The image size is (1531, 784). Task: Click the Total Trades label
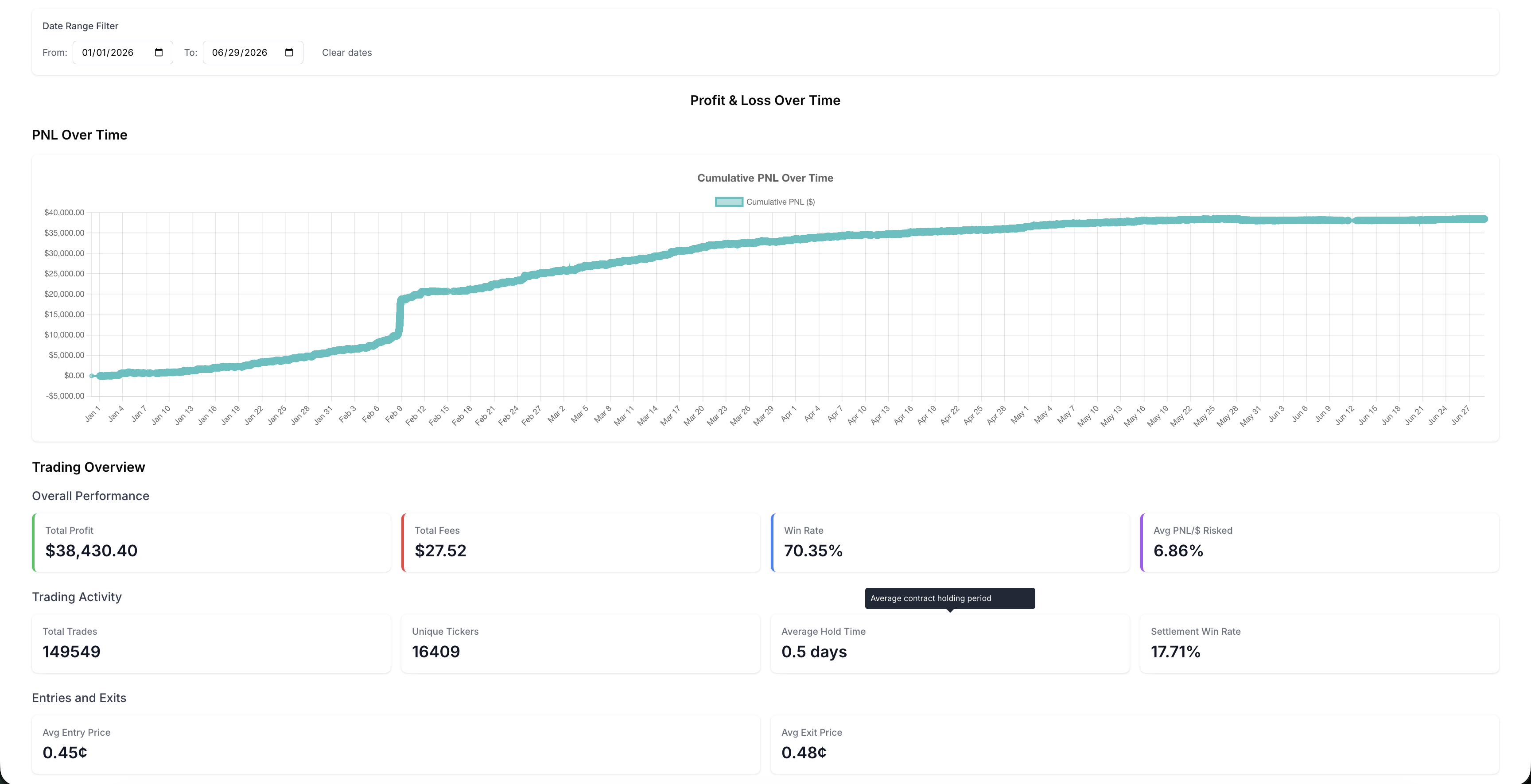(70, 631)
